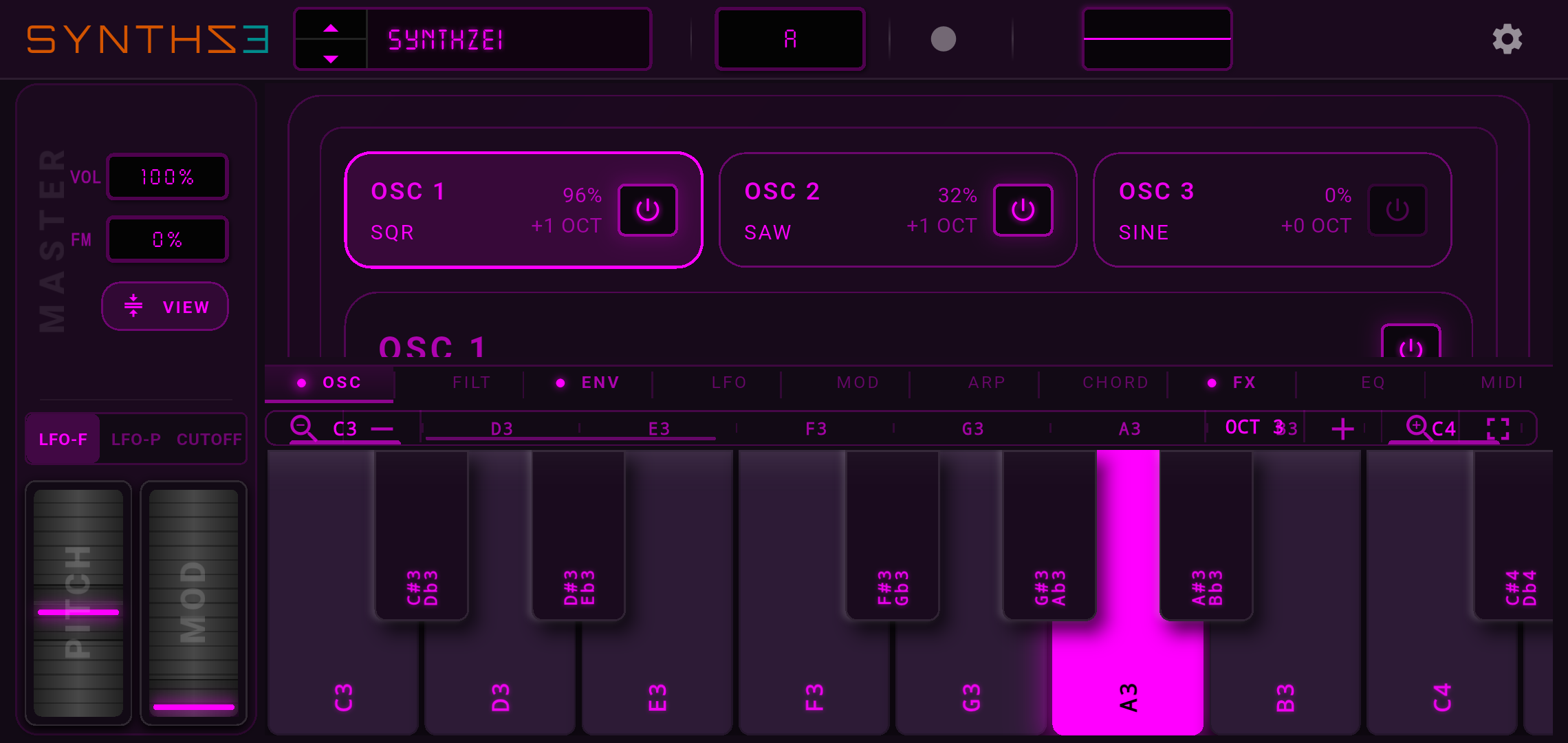1568x743 pixels.
Task: Enable OSC 3 power button
Action: [x=1397, y=211]
